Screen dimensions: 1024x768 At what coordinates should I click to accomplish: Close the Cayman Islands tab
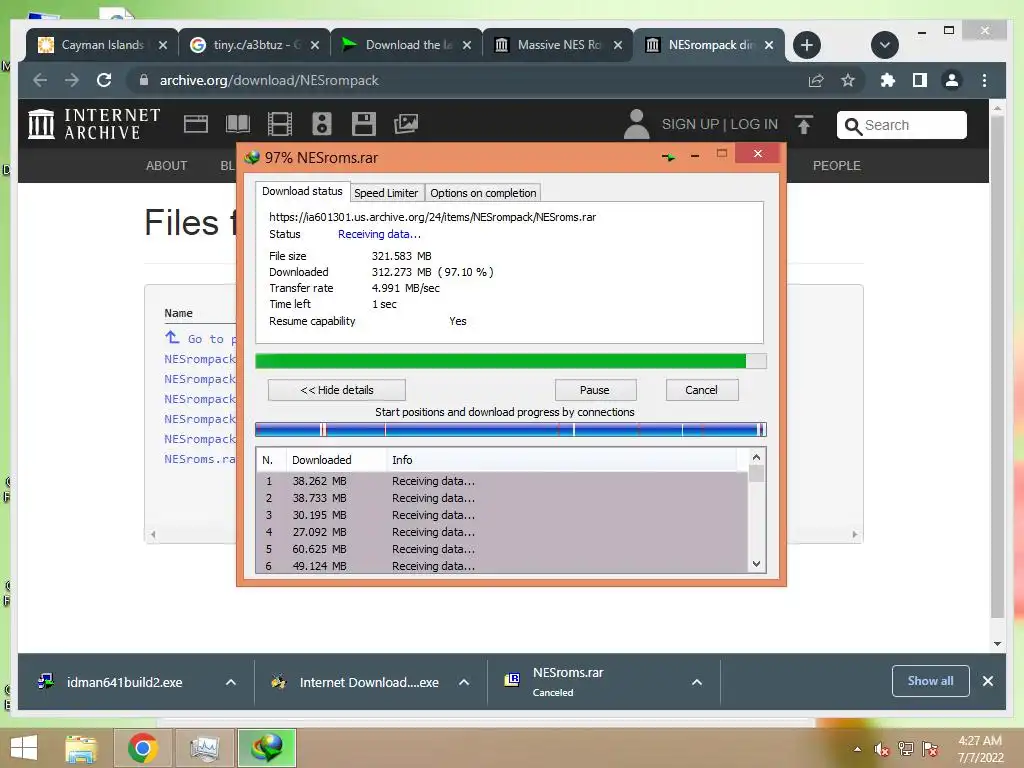[x=163, y=45]
